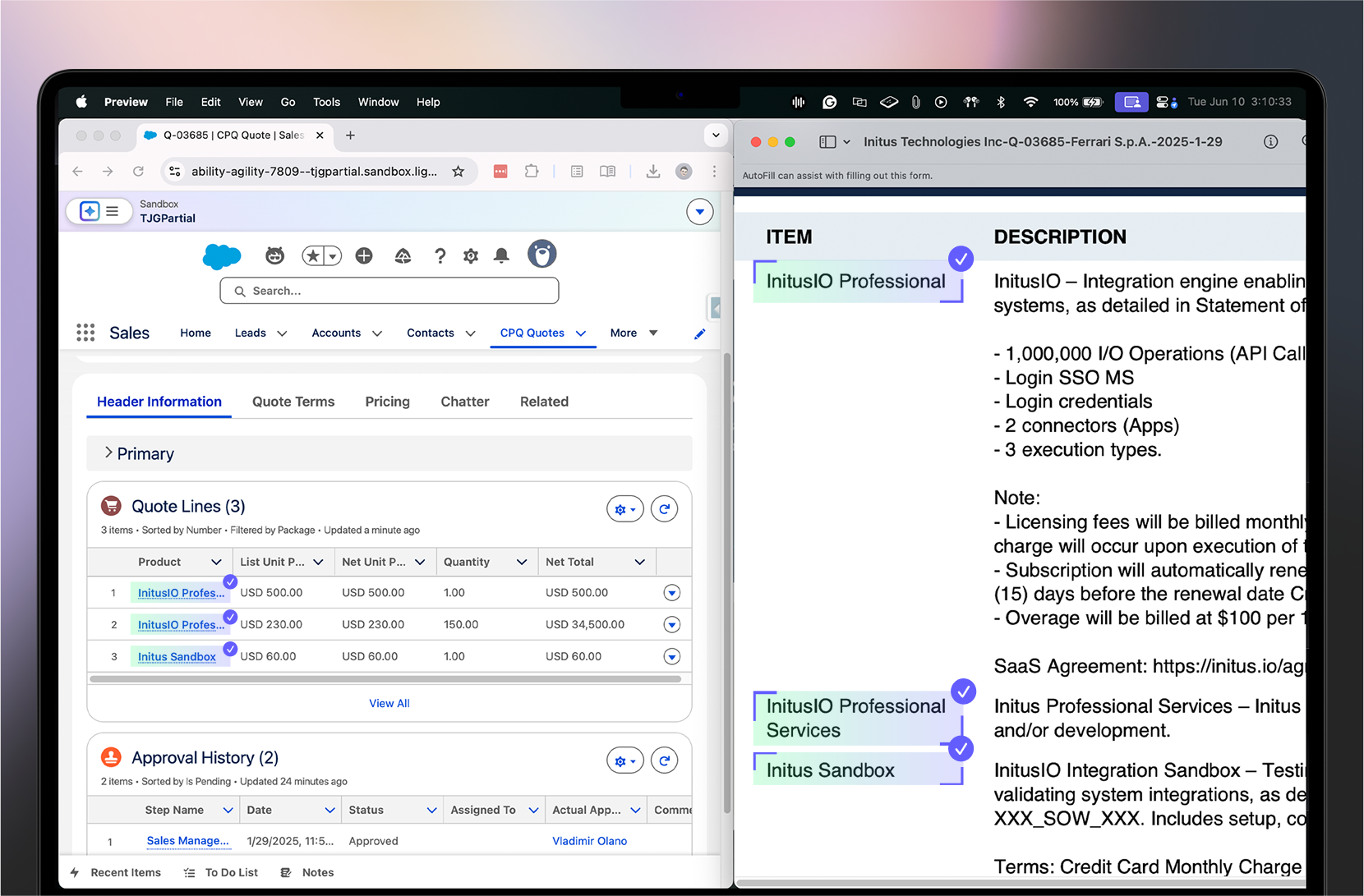Bookmark page with the star icon
The width and height of the screenshot is (1364, 896).
pyautogui.click(x=459, y=171)
